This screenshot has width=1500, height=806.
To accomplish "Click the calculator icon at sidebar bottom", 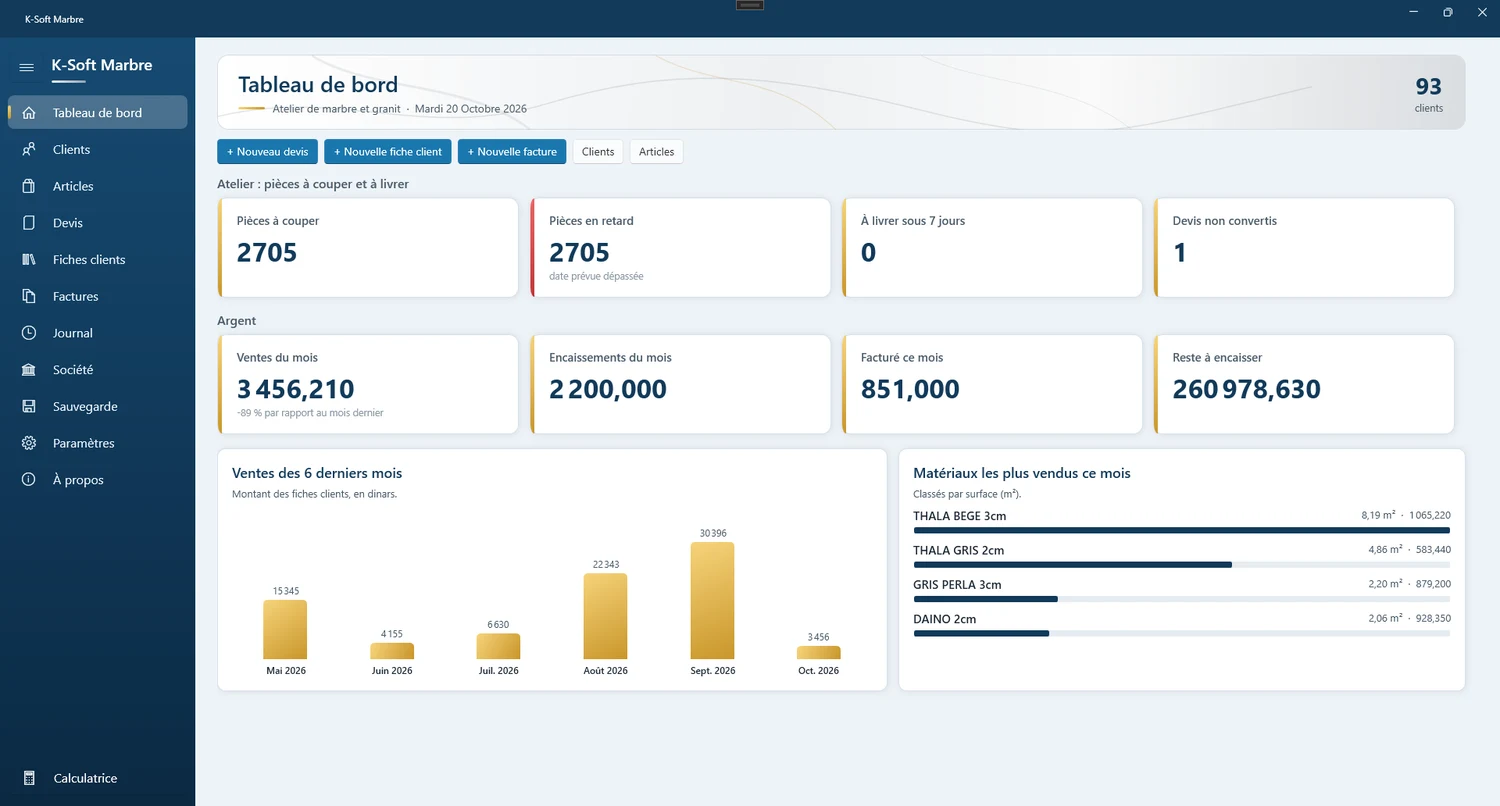I will point(29,778).
